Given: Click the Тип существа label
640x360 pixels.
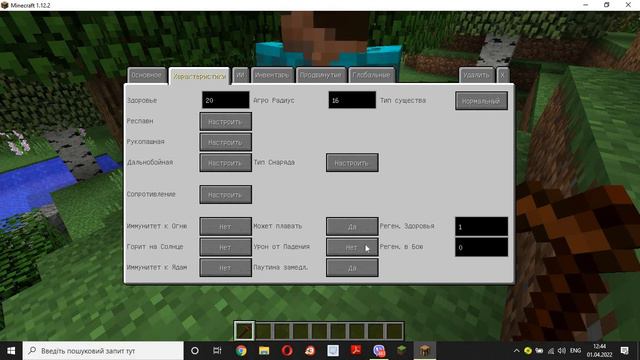Looking at the screenshot, I should tap(403, 100).
